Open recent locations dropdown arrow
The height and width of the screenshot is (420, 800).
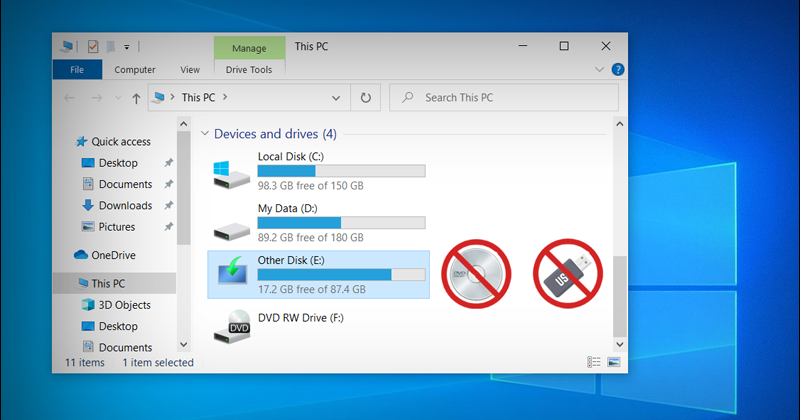click(x=118, y=97)
